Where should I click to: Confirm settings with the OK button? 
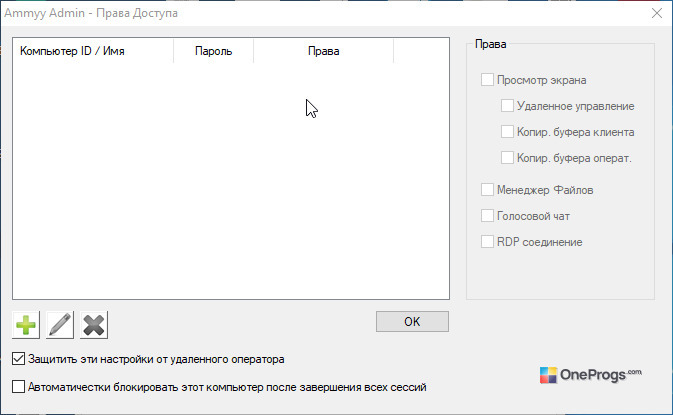(412, 321)
